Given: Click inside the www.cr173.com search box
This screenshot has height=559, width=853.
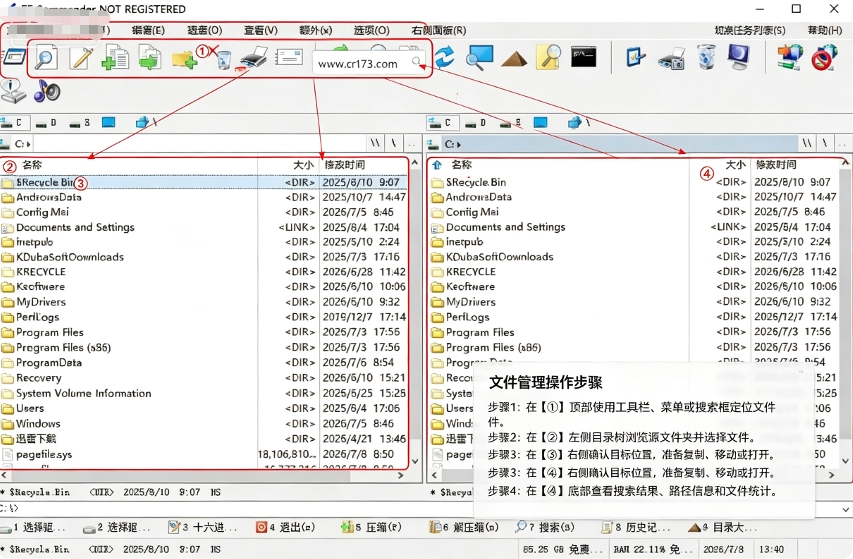Looking at the screenshot, I should [x=362, y=64].
